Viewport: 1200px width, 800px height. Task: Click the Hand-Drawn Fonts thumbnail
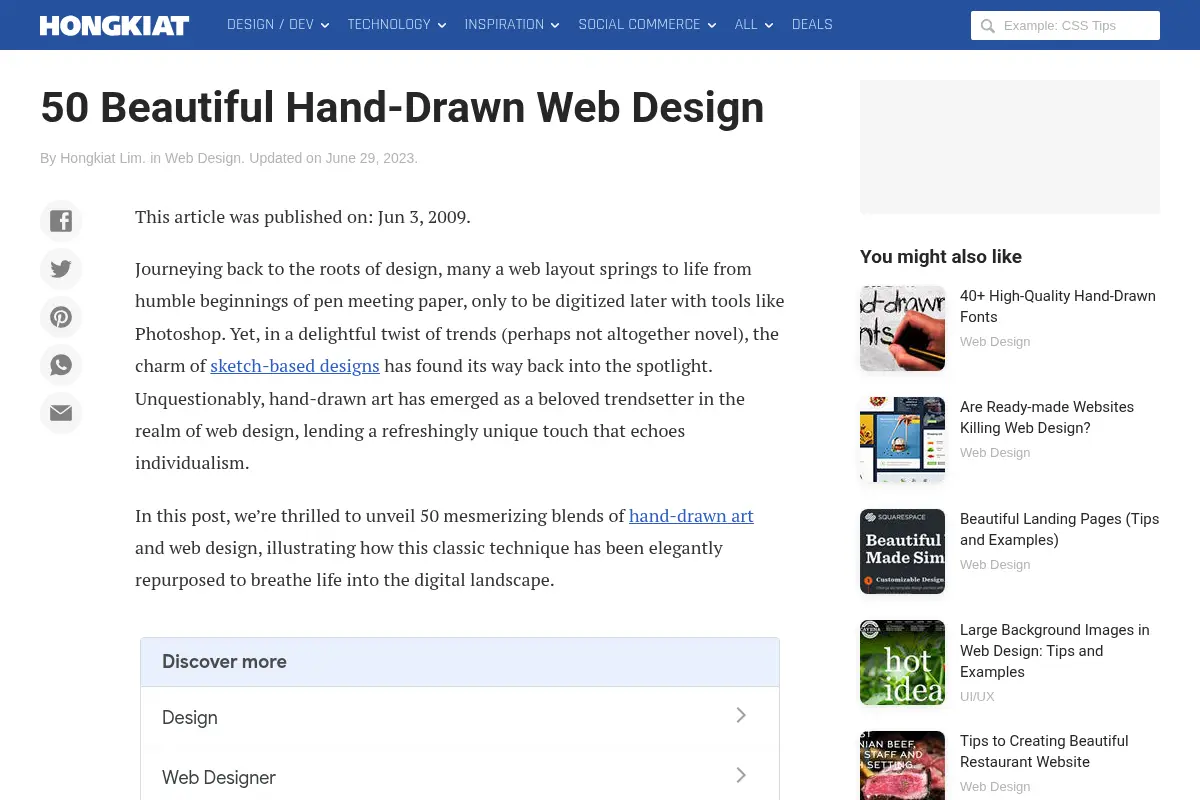(902, 328)
